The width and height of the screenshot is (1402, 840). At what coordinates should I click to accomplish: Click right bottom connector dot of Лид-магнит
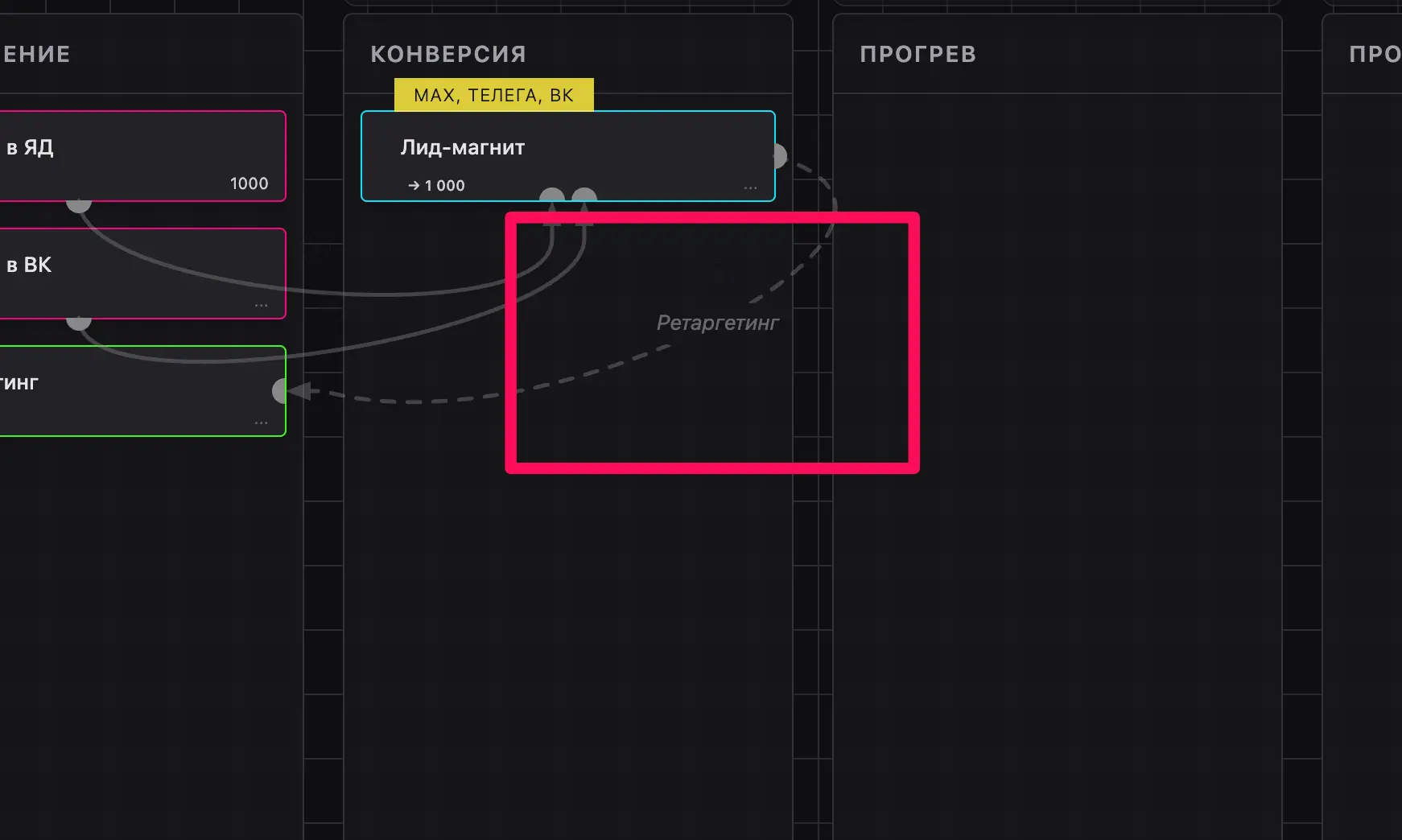coord(584,196)
